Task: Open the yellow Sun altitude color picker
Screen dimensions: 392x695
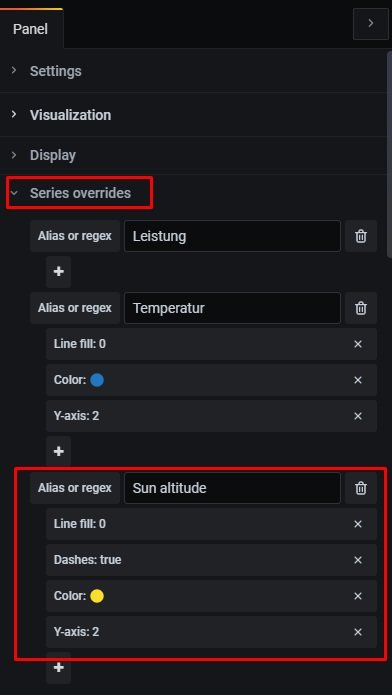Action: coord(97,596)
